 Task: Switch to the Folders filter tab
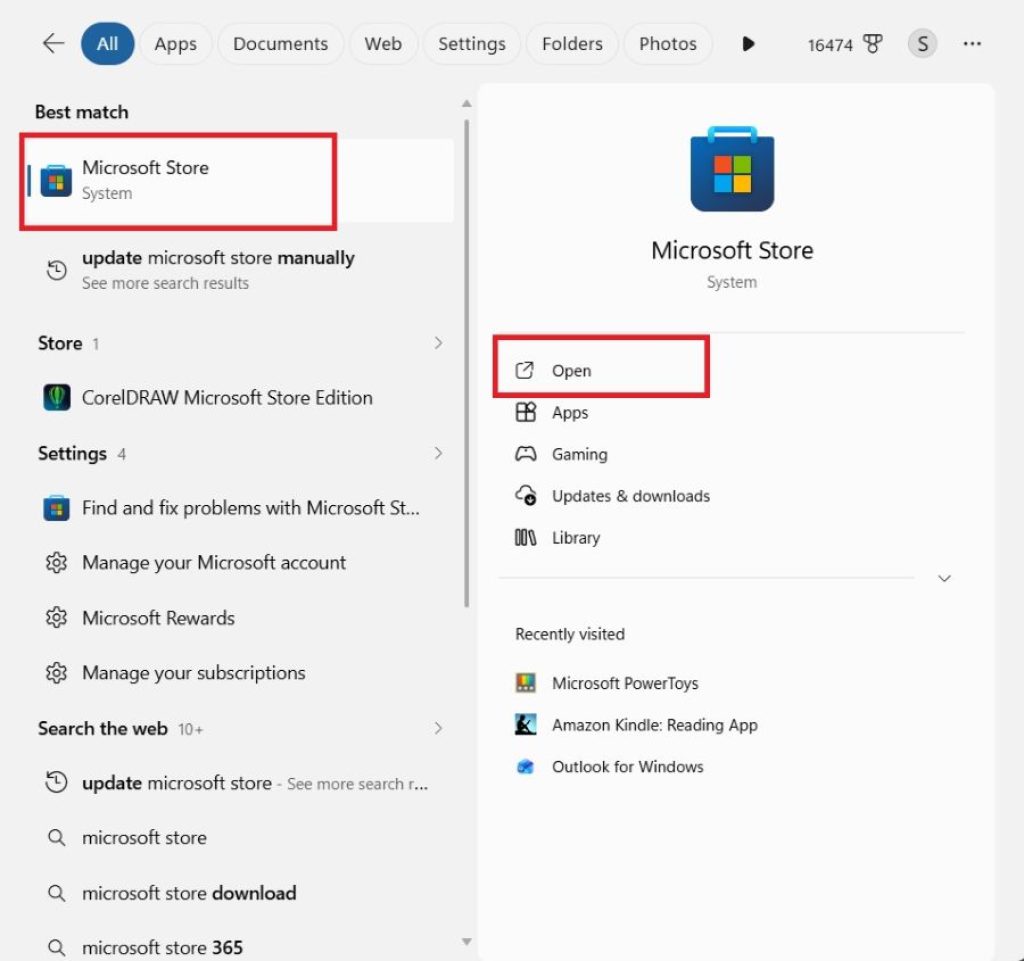pos(572,44)
